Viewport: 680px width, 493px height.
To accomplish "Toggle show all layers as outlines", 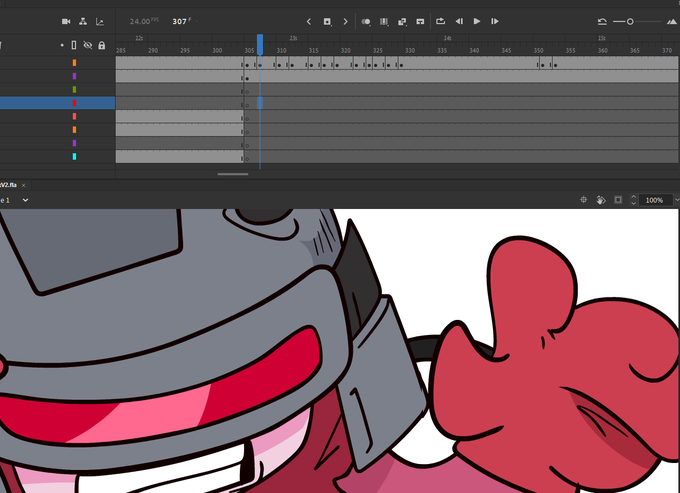I will click(x=74, y=45).
